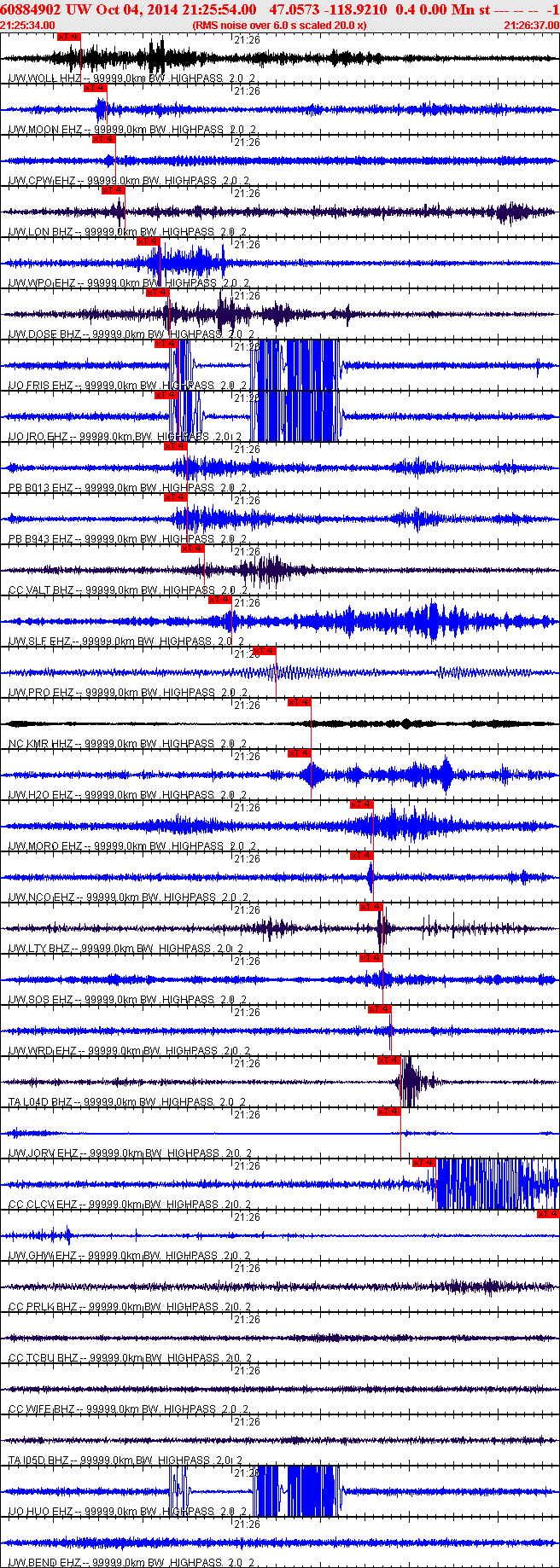Screen dimensions: 560x1568
Task: Click the red pick flag on CC.VALT trace
Action: [193, 549]
